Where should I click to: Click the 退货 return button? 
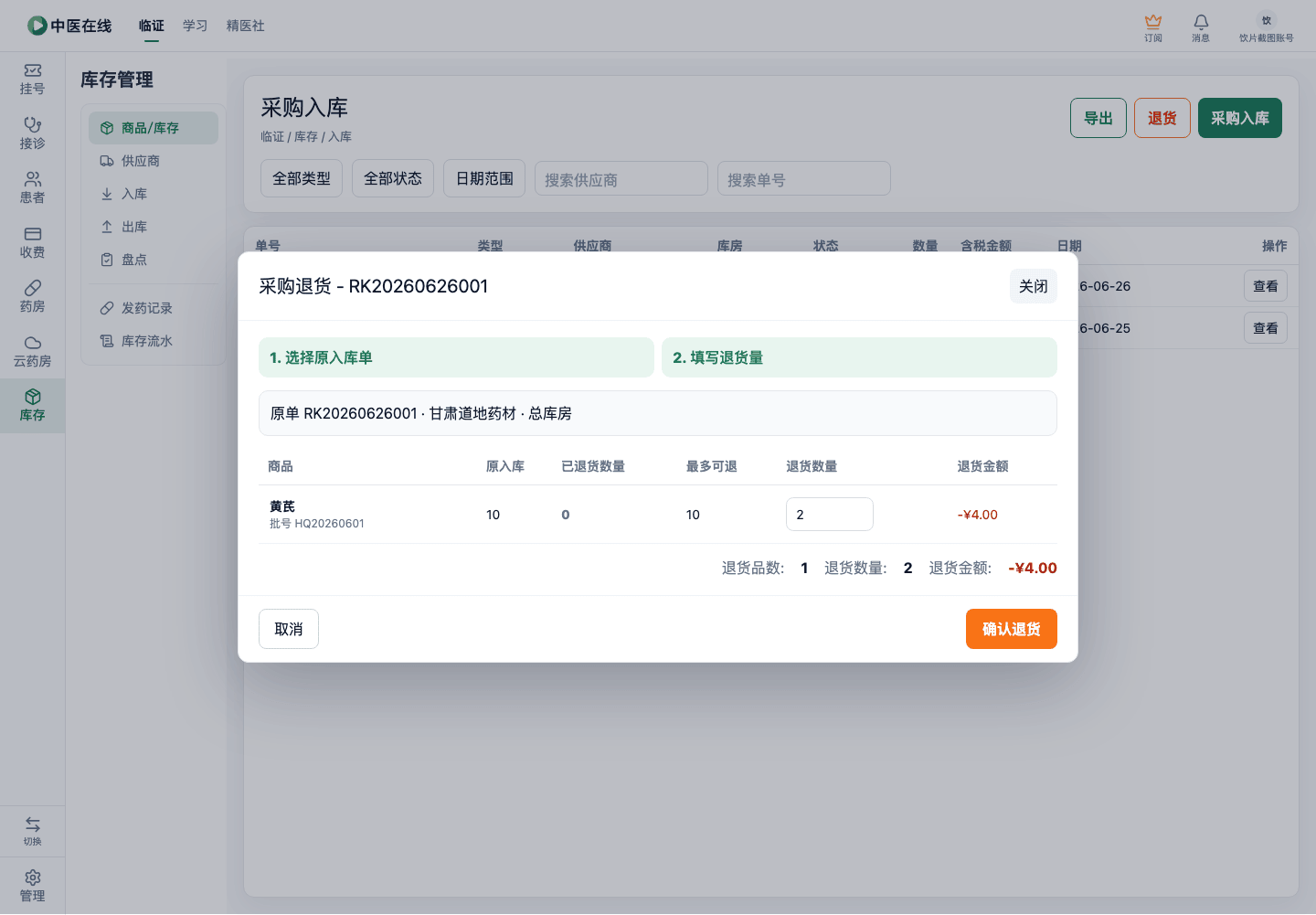(x=1162, y=118)
